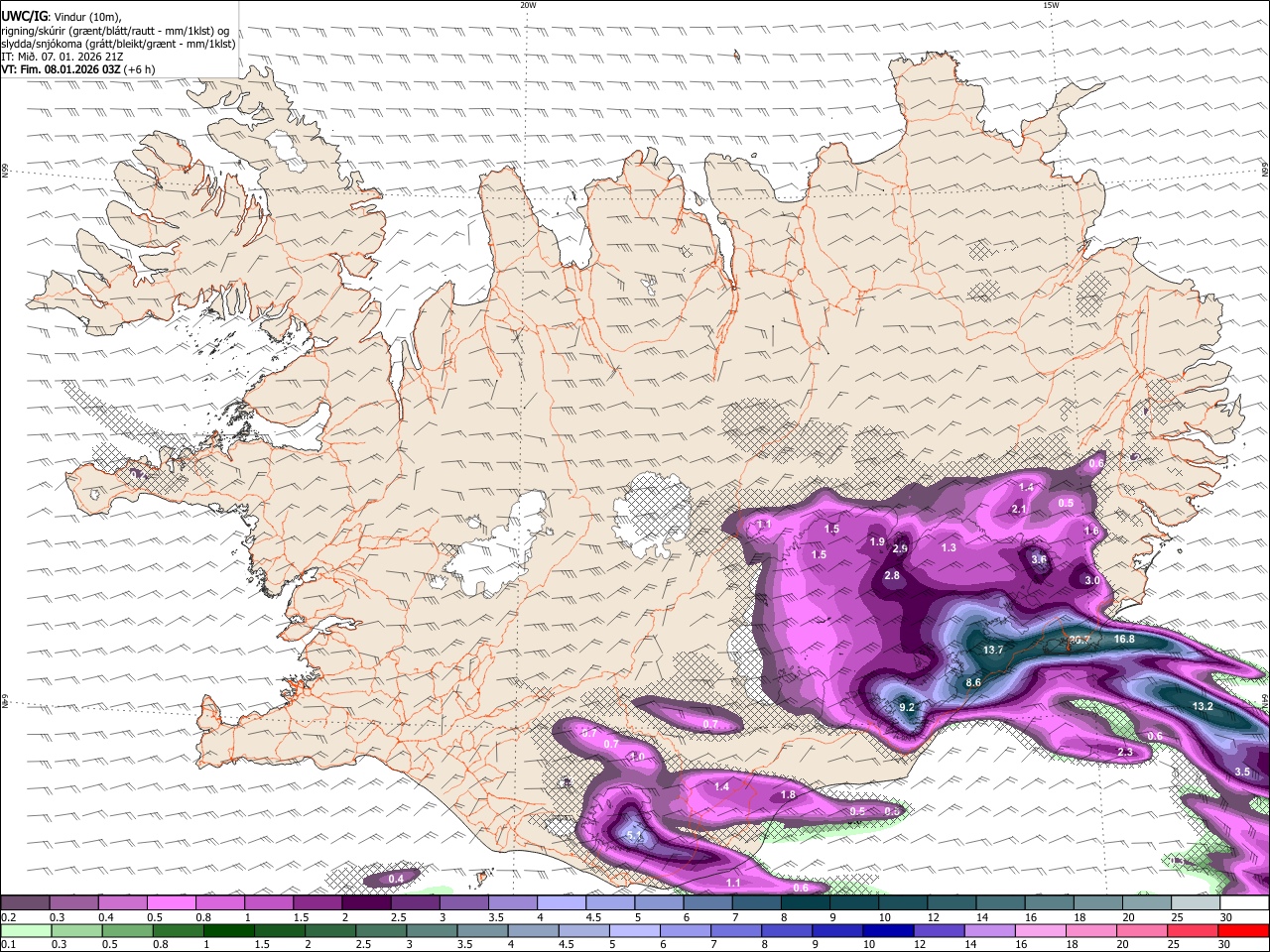Click the bright pink 0.5–0.8 swatch in the upper legend row
Viewport: 1270px width, 952px height.
tap(171, 903)
